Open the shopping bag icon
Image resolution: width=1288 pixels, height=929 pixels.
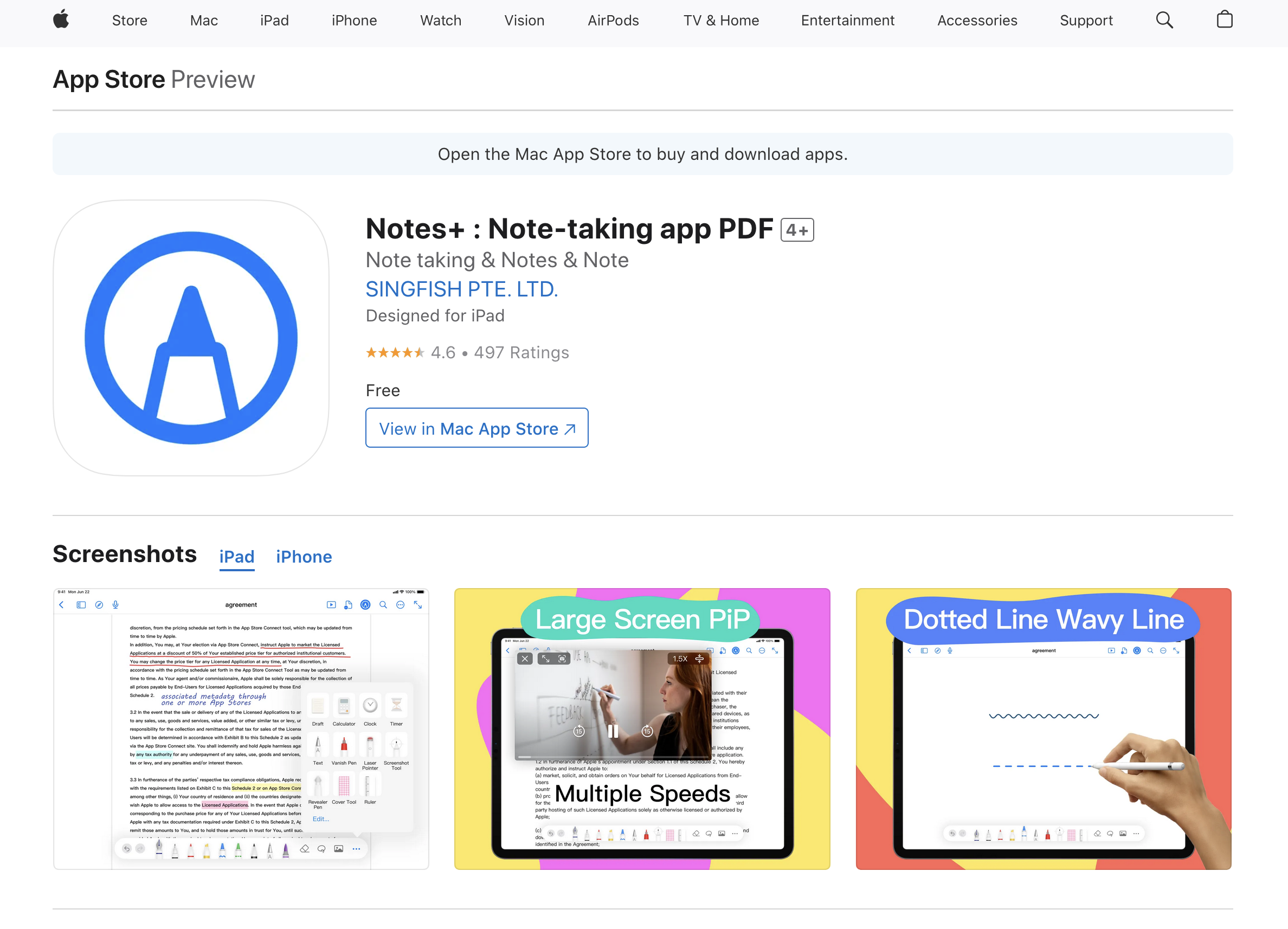1225,20
